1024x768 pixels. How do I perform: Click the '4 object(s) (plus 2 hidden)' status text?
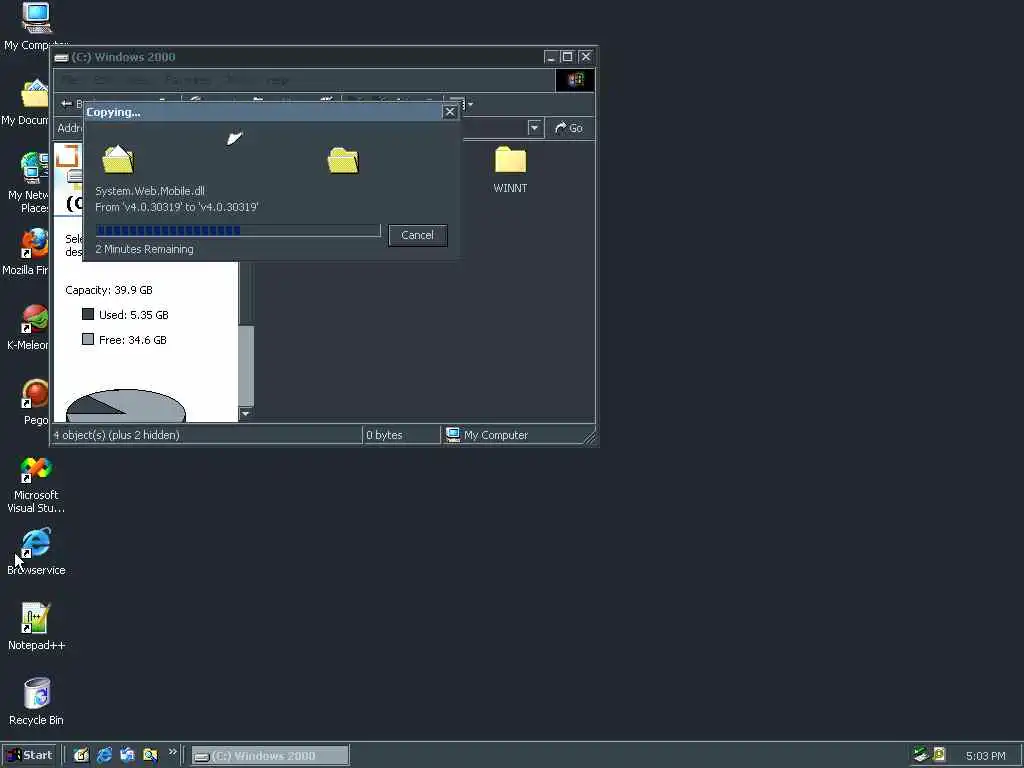click(116, 435)
